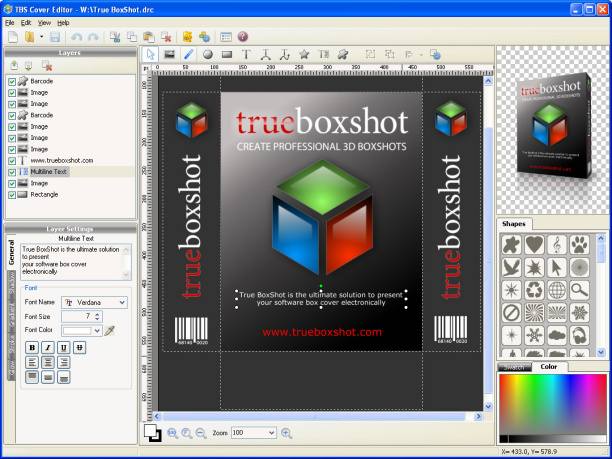Click the multiline text input box
This screenshot has height=459, width=612.
tap(76, 262)
